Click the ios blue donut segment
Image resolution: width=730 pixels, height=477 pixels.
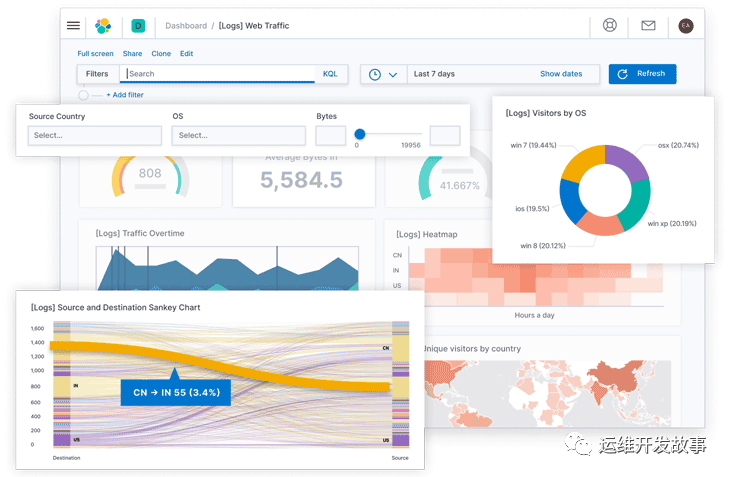pos(571,201)
